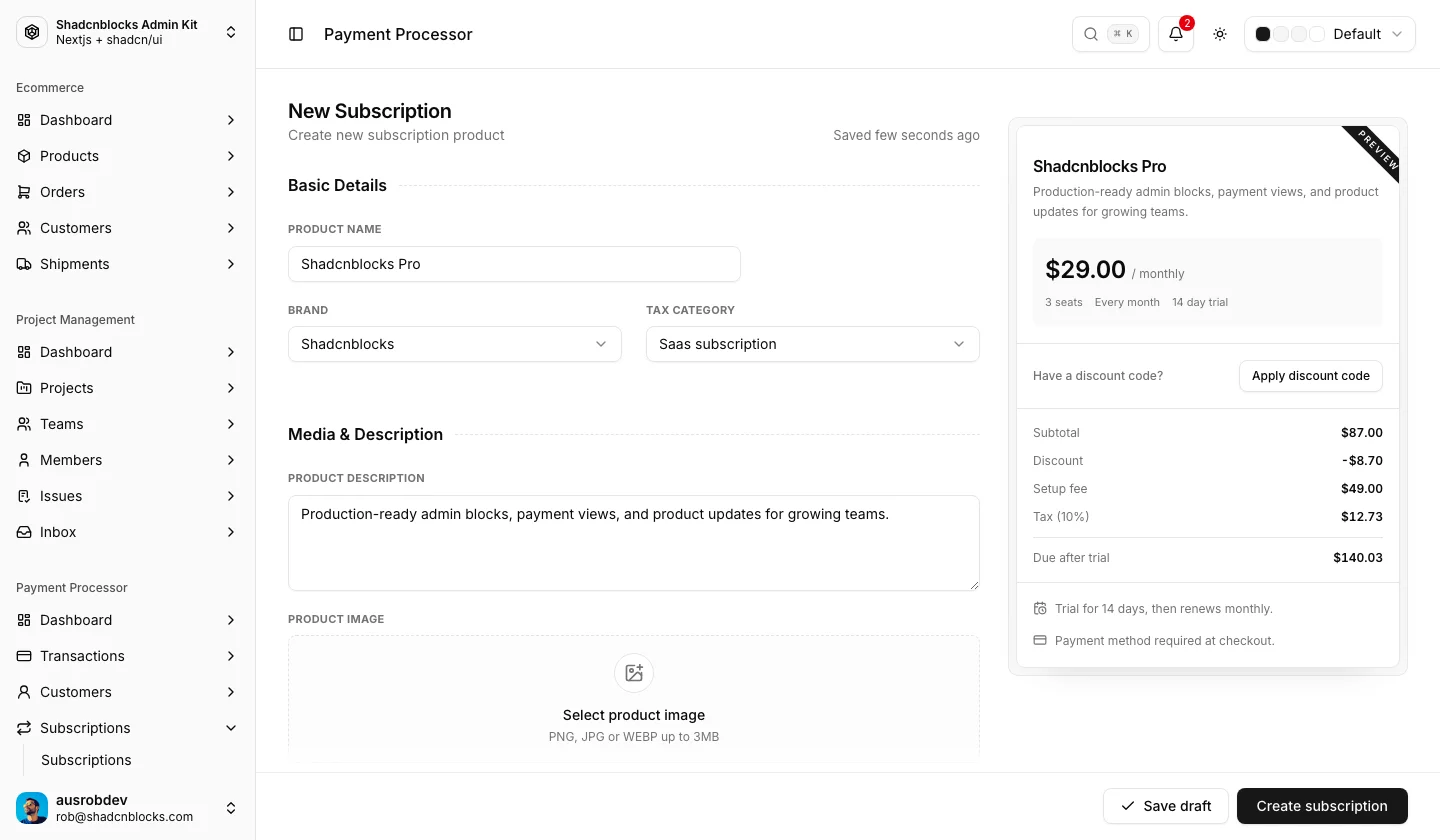
Task: Click Select product image upload area
Action: [634, 700]
